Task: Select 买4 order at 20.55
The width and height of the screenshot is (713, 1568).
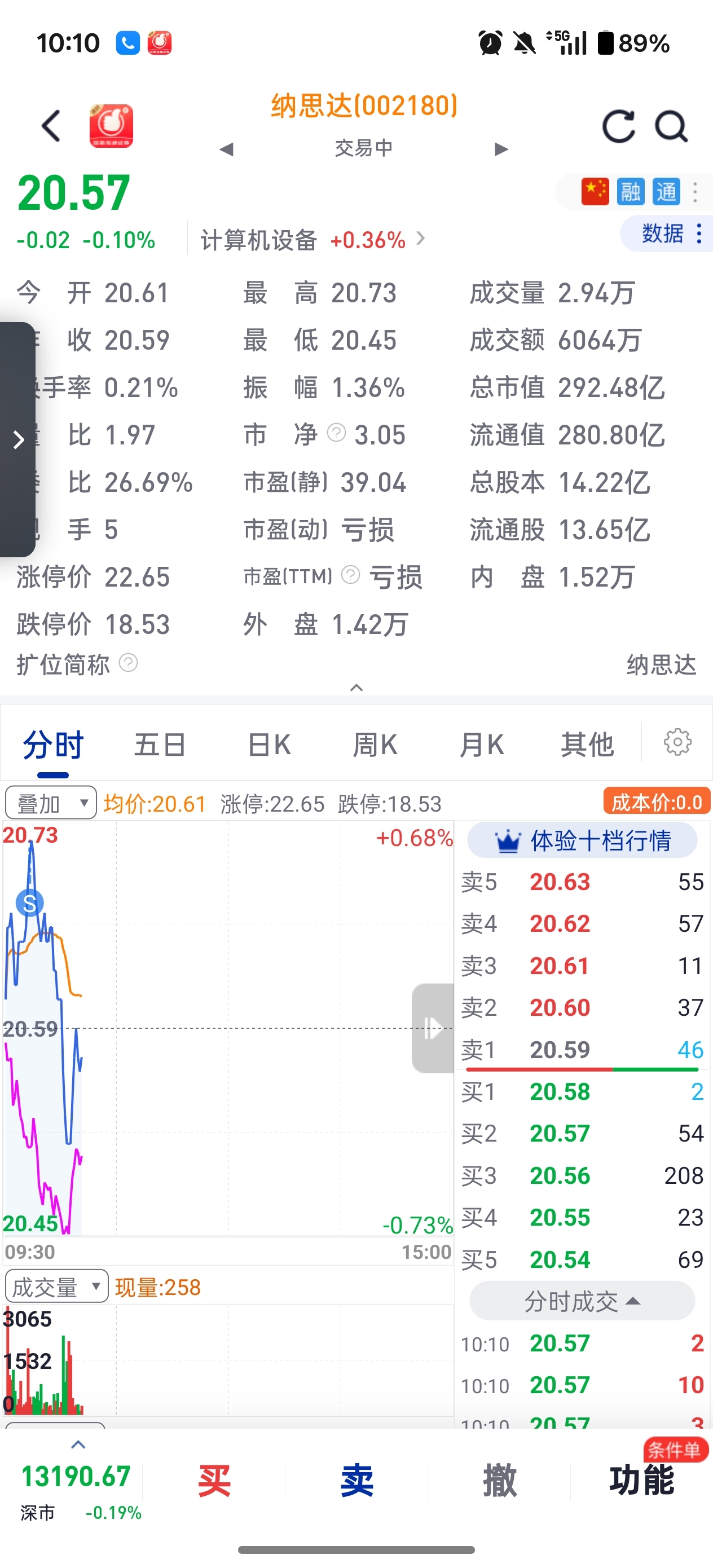Action: point(582,1218)
